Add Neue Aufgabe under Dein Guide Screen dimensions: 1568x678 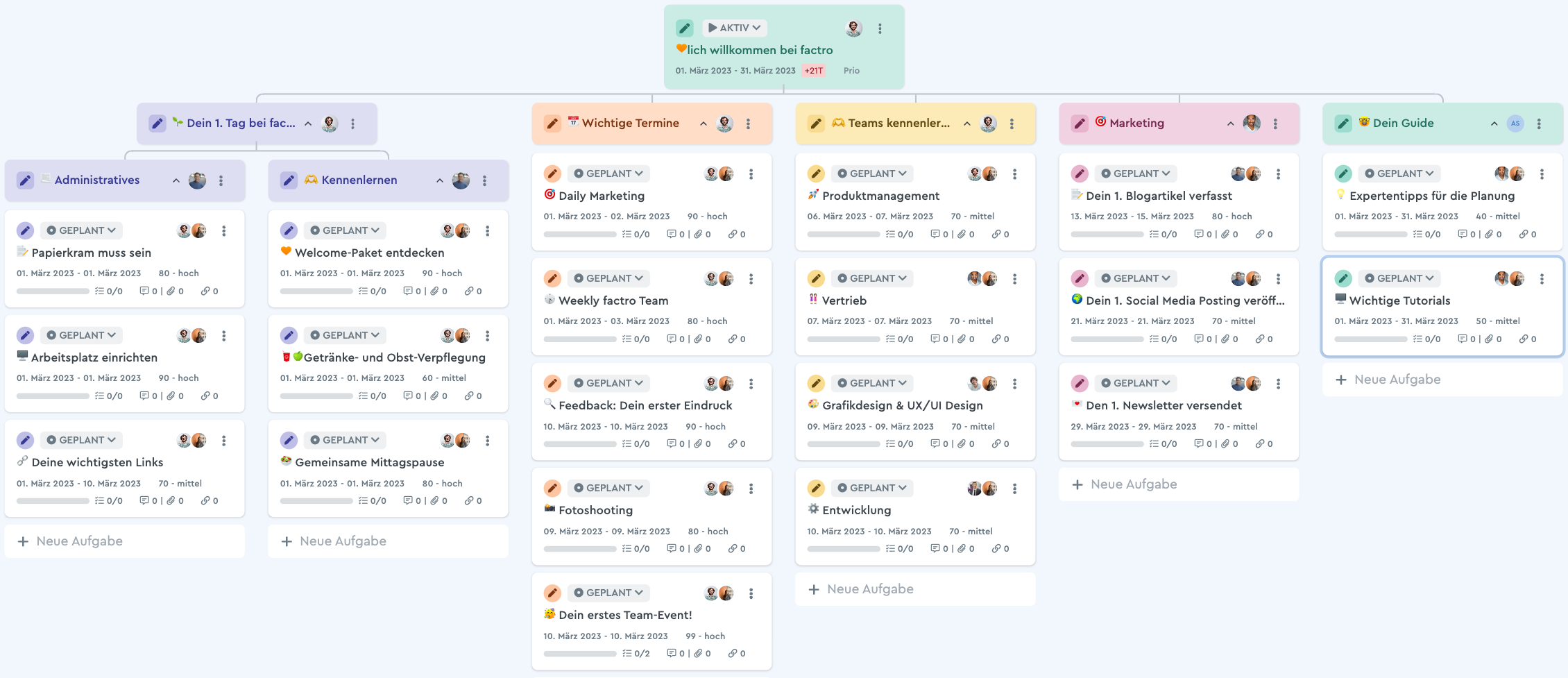pyautogui.click(x=1443, y=380)
